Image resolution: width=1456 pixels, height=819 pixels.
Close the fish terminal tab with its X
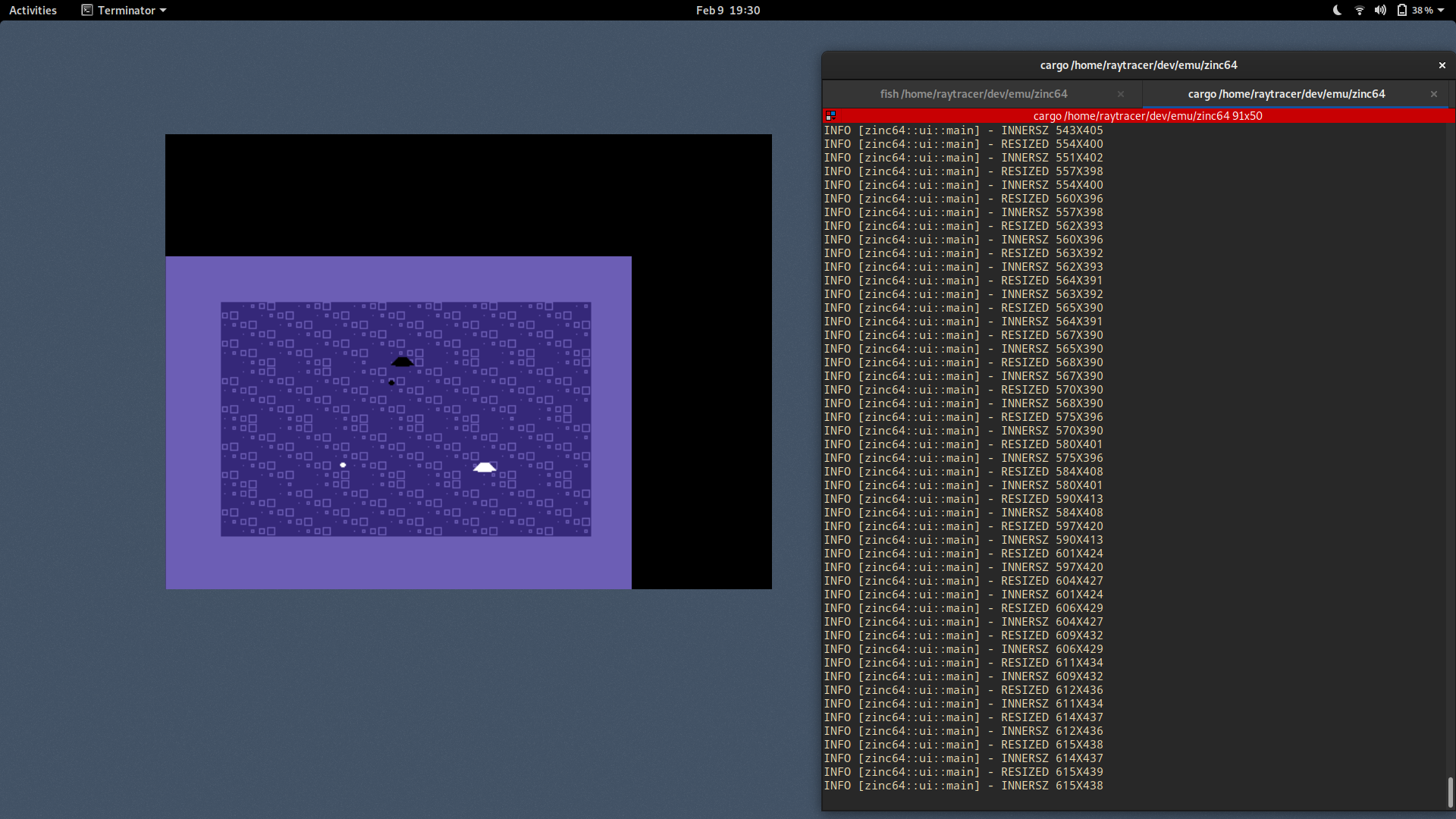(1121, 94)
